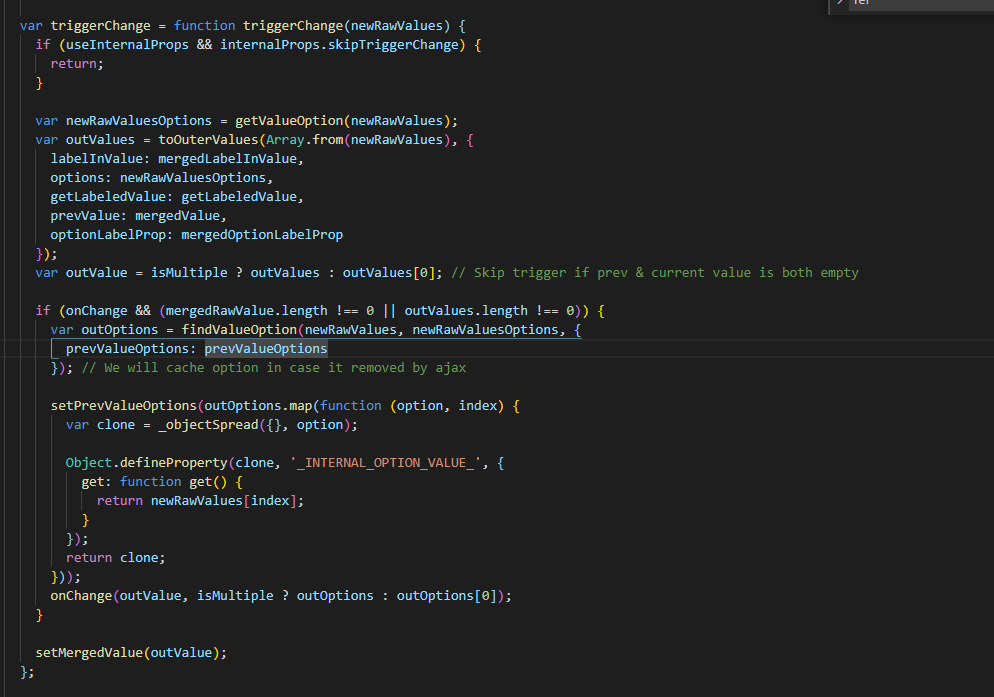Click the '_INTERNAL_OPTION_VALUE_' string literal
994x697 pixels.
coord(385,464)
